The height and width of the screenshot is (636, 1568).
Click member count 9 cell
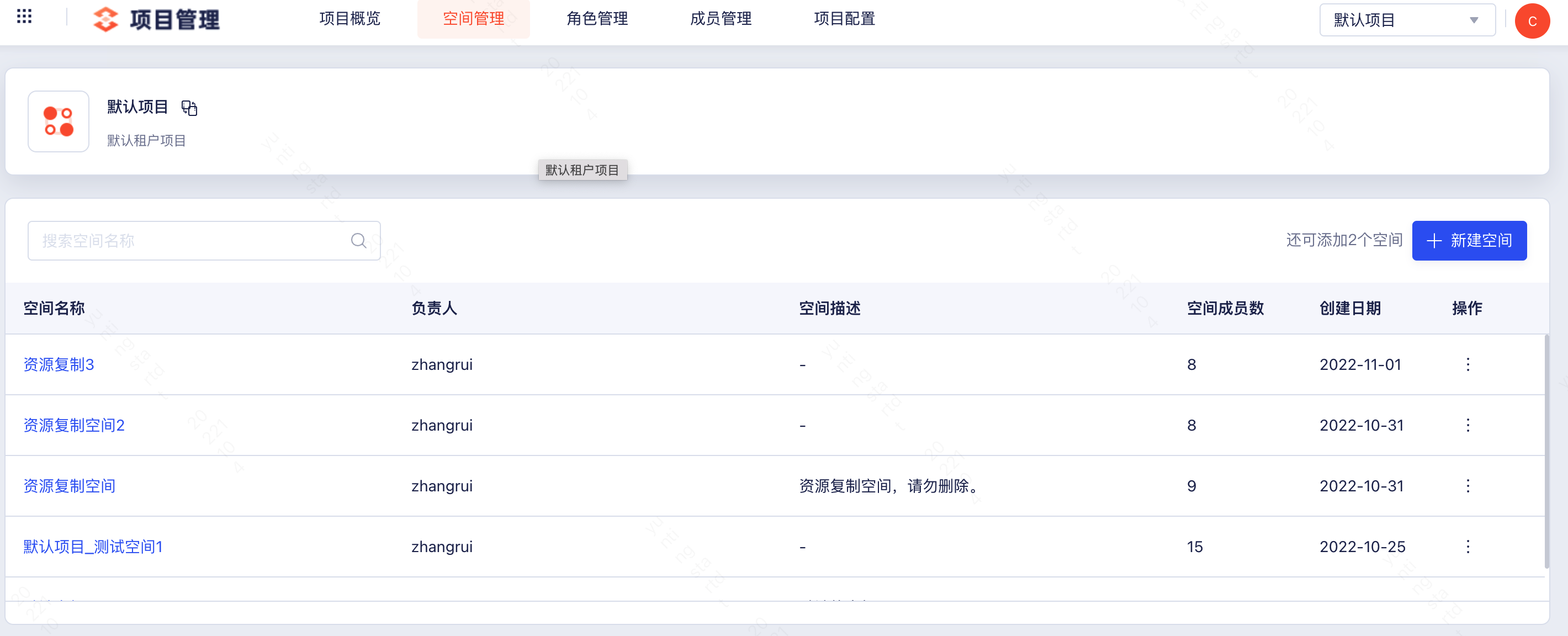point(1192,486)
